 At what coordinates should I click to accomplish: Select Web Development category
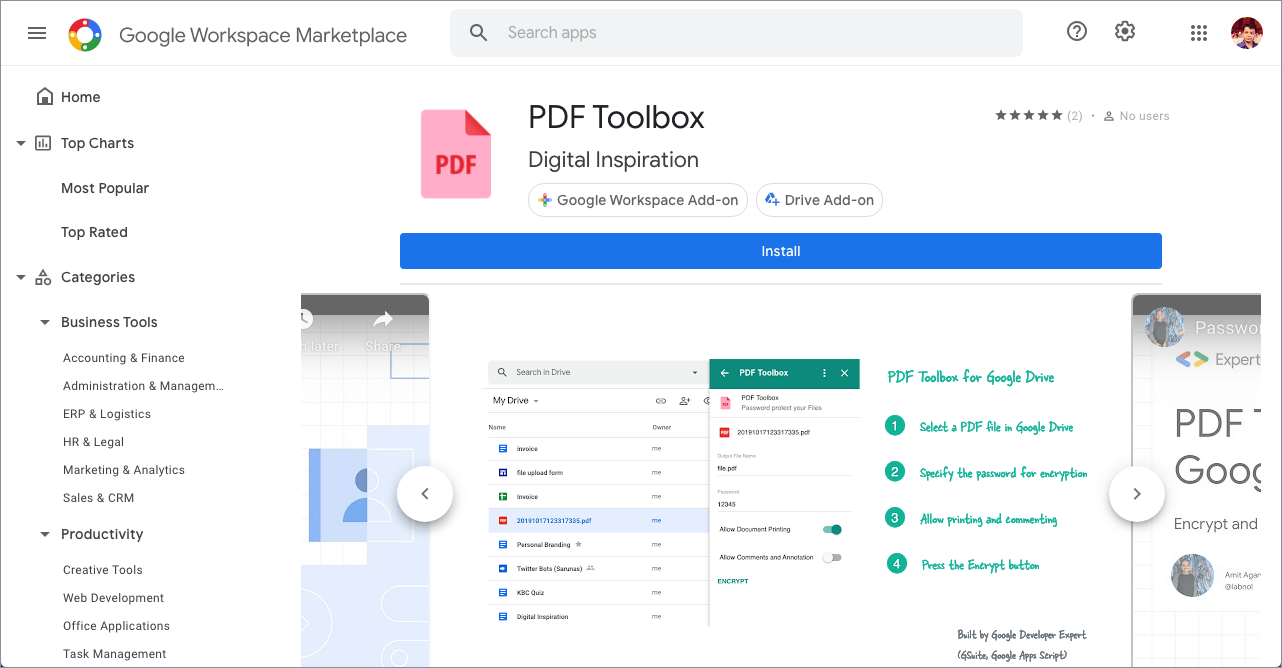(x=114, y=598)
